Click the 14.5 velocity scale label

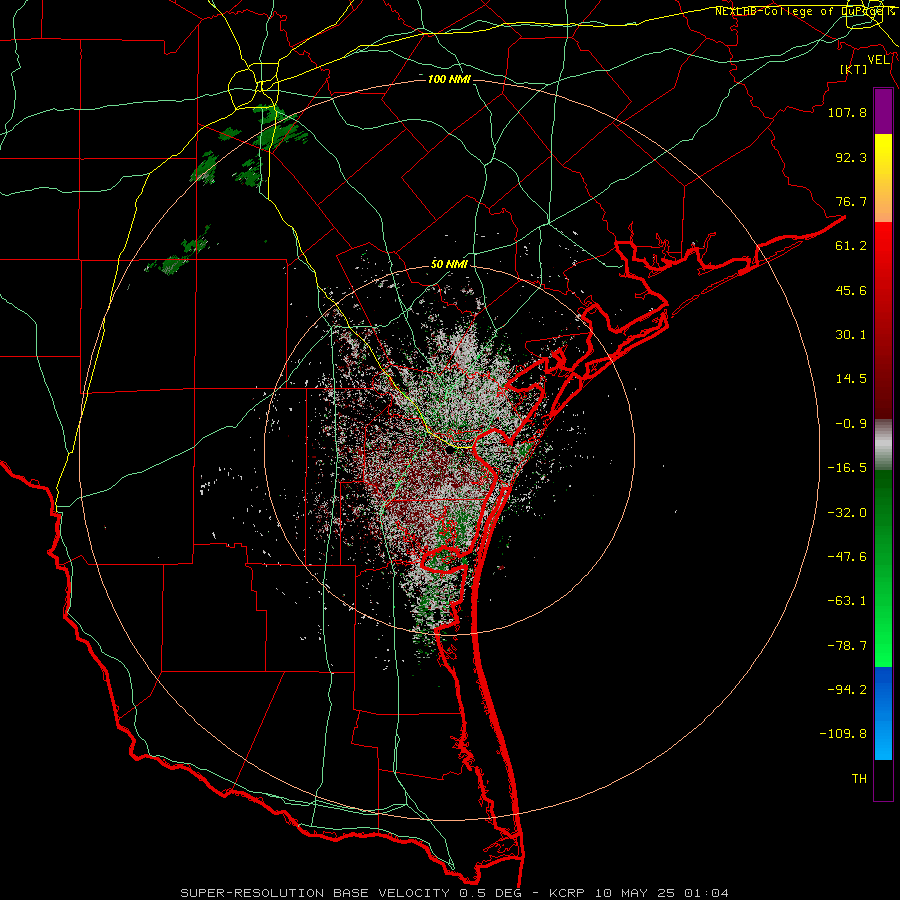pyautogui.click(x=851, y=379)
